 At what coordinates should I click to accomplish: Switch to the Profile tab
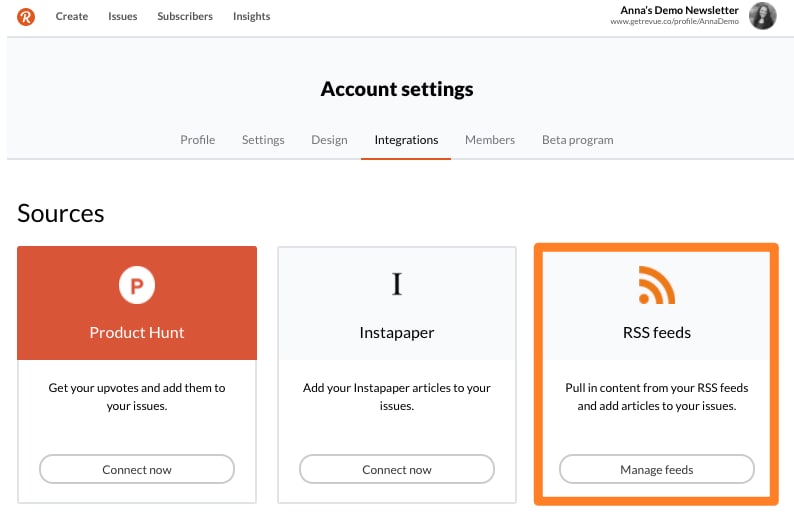tap(198, 140)
